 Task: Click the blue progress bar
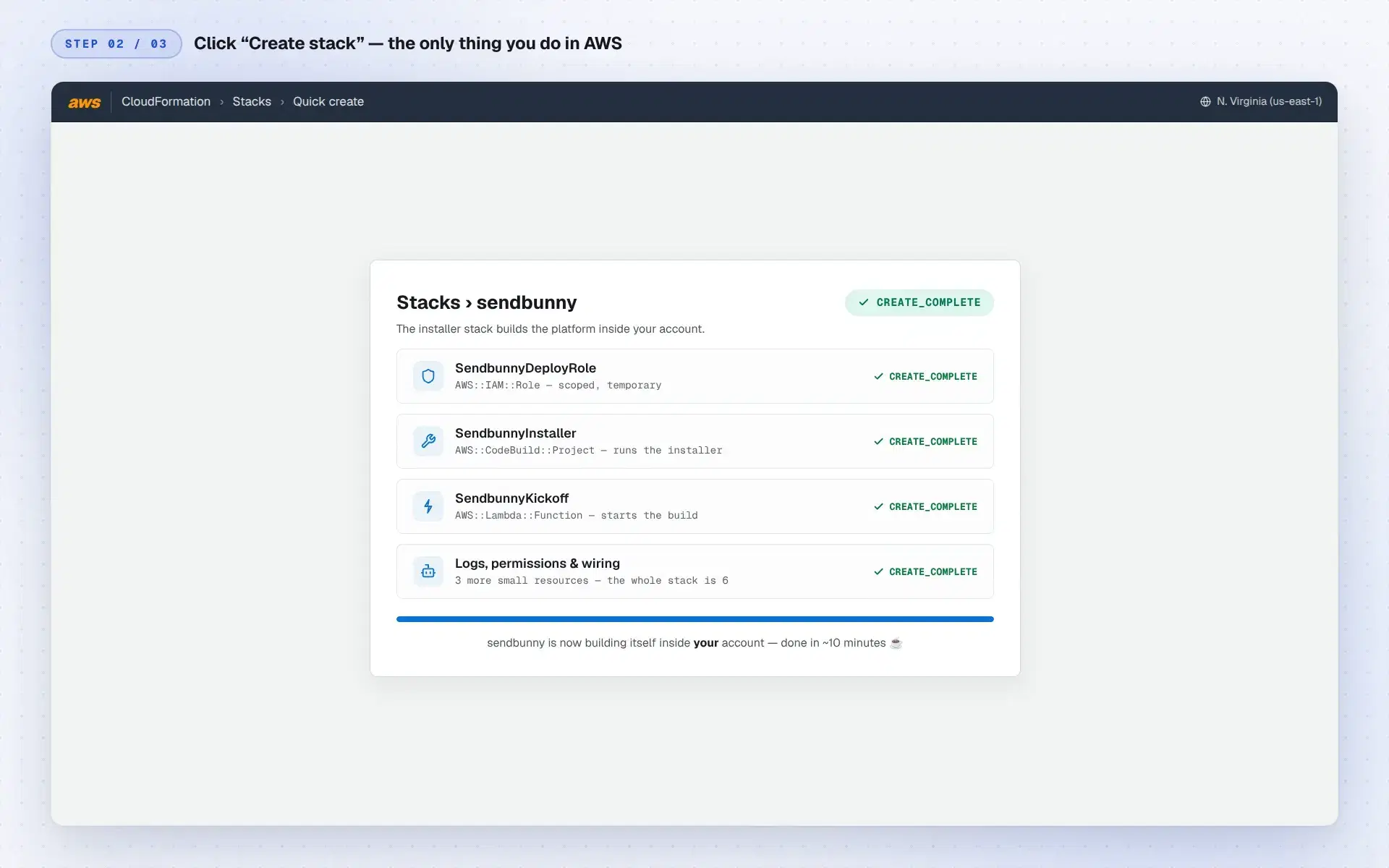pos(694,619)
